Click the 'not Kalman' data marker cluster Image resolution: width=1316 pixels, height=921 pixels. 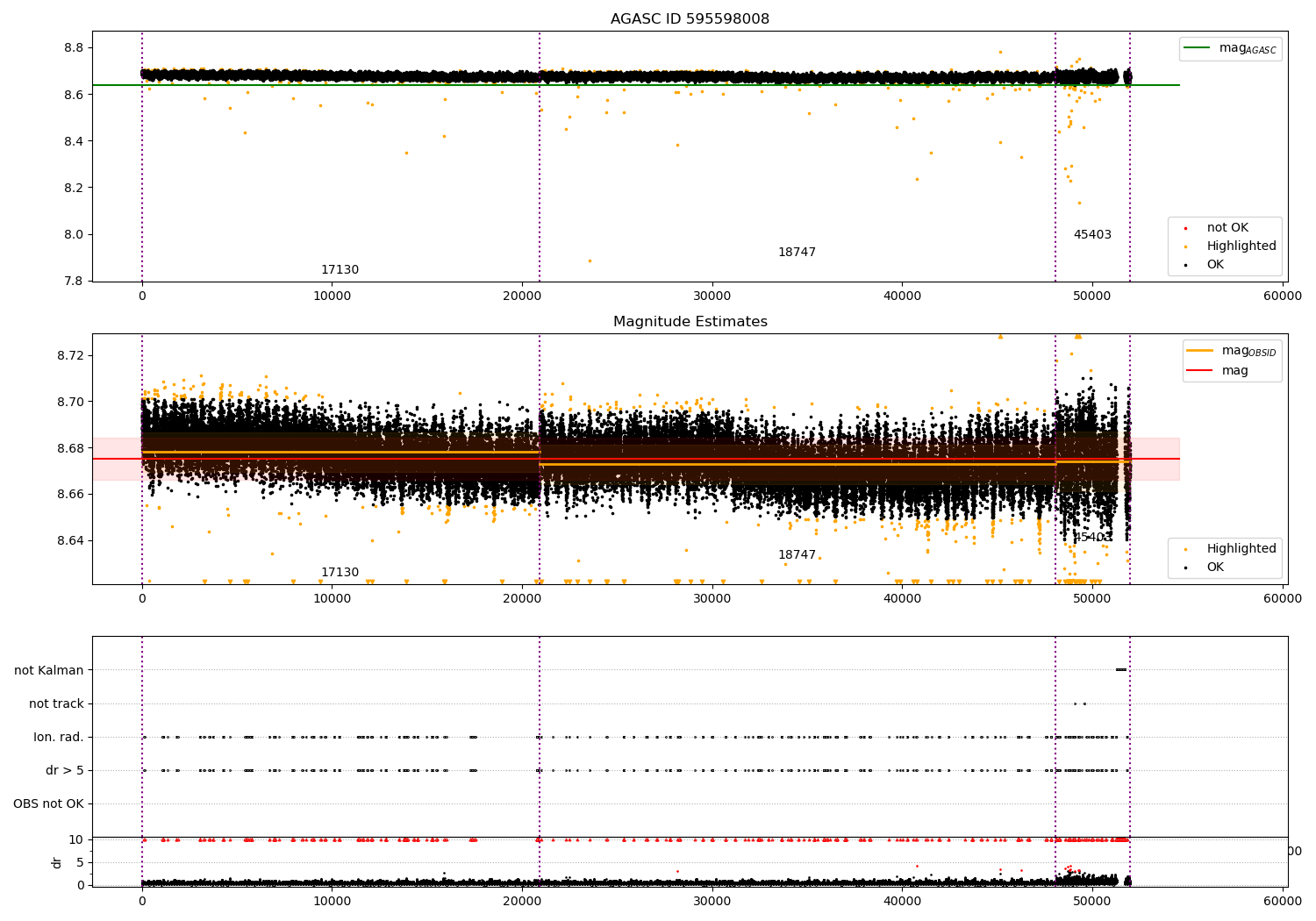(1120, 670)
